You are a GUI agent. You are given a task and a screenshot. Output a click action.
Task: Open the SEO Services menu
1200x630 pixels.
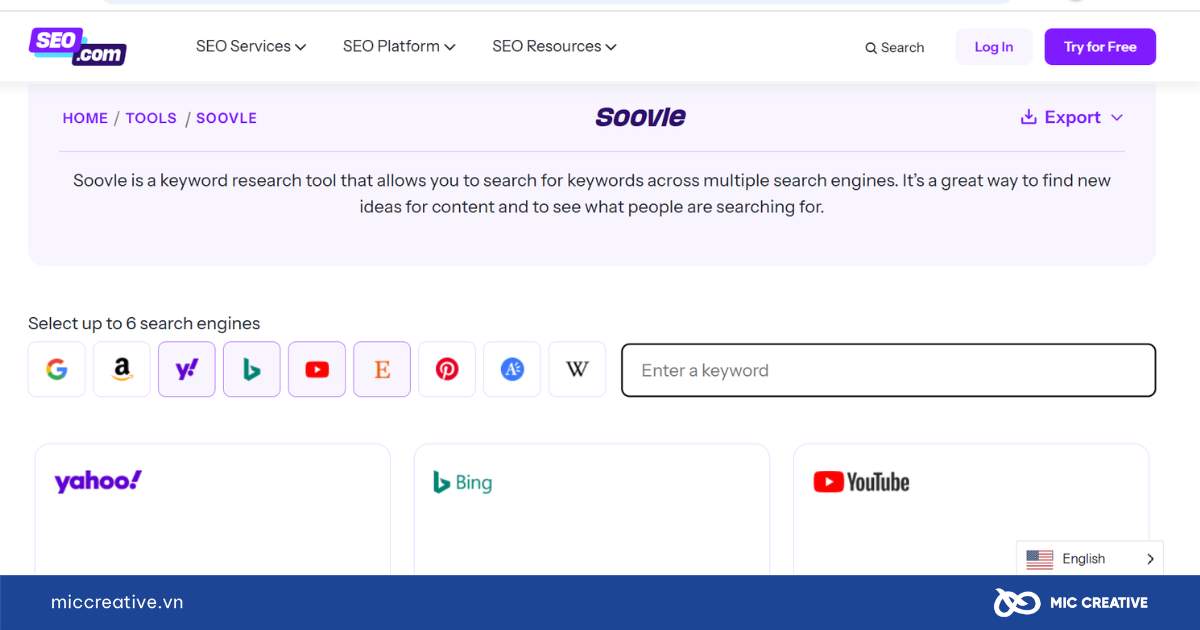tap(251, 46)
